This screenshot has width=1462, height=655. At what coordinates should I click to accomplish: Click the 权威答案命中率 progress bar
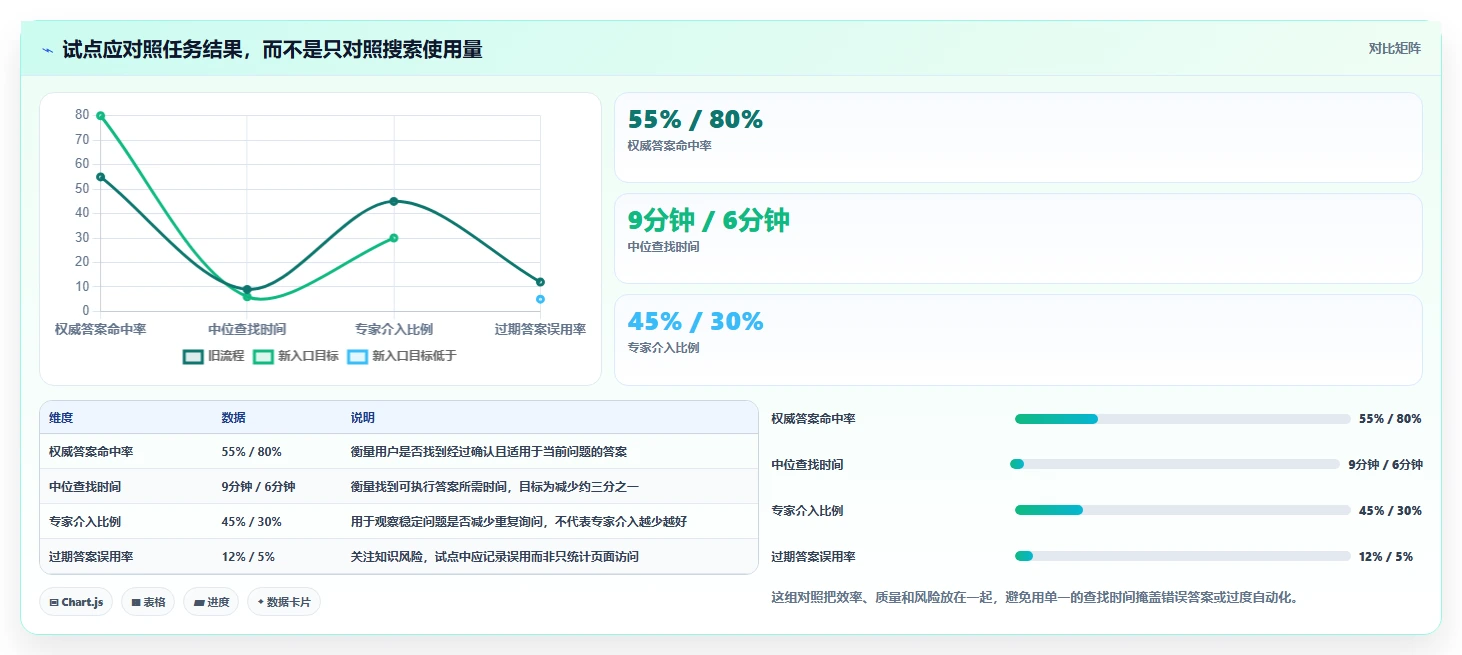1183,419
